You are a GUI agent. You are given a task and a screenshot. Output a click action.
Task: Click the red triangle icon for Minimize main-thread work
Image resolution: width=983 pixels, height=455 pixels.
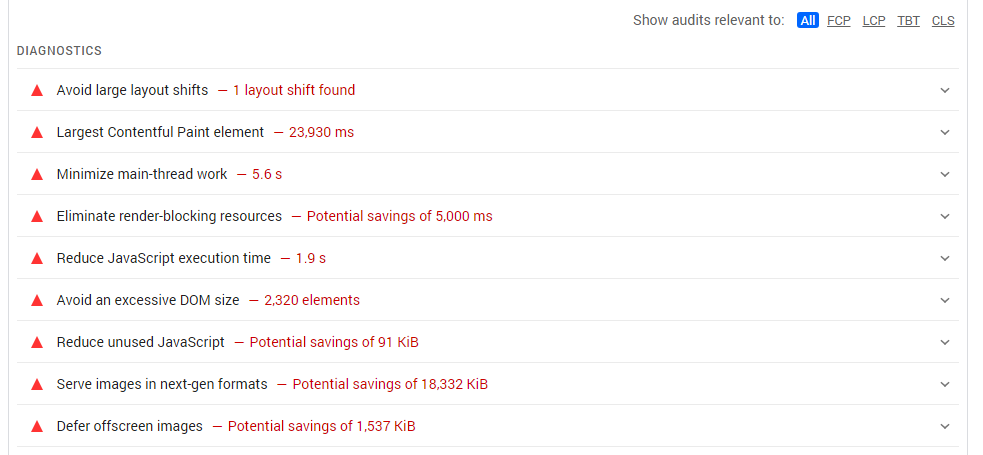click(37, 175)
